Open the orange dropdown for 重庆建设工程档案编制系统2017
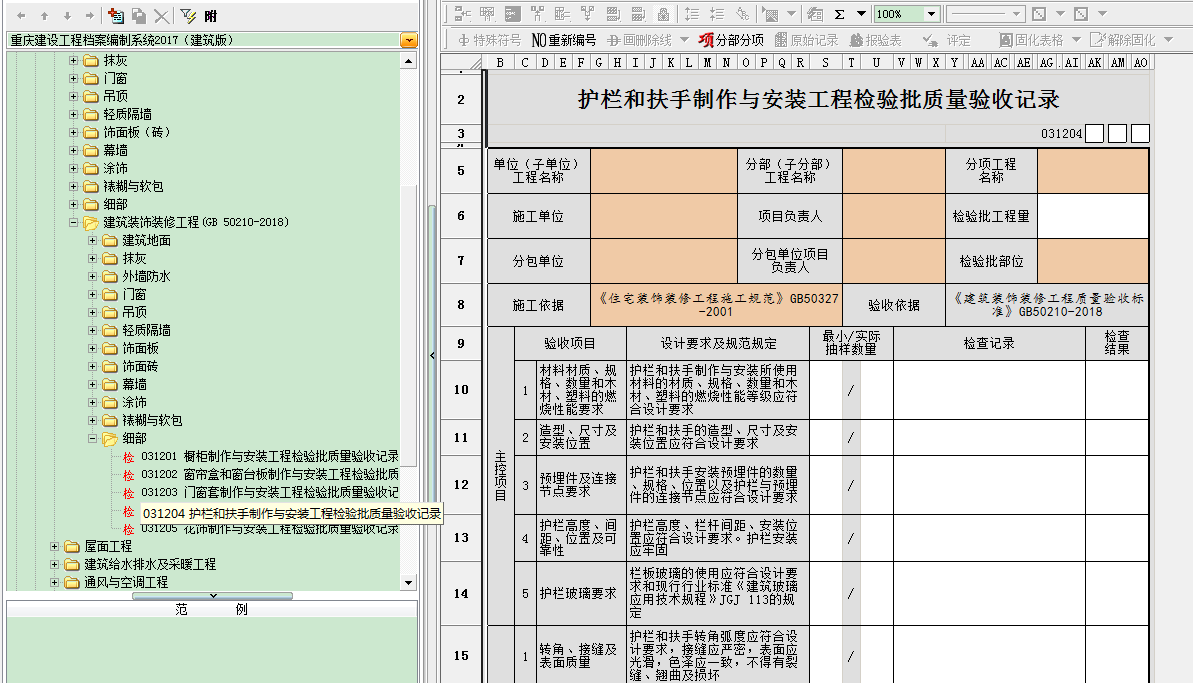This screenshot has width=1193, height=683. coord(408,40)
